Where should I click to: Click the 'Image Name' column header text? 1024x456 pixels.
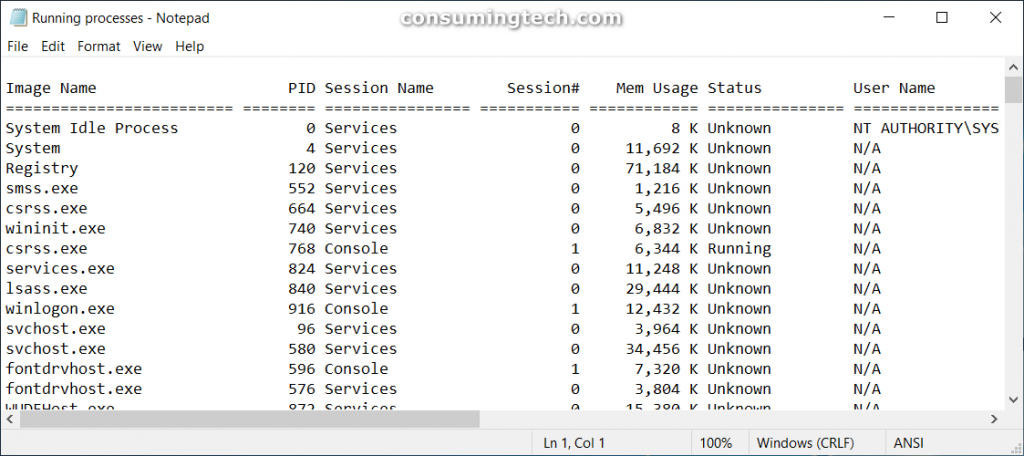pyautogui.click(x=51, y=88)
